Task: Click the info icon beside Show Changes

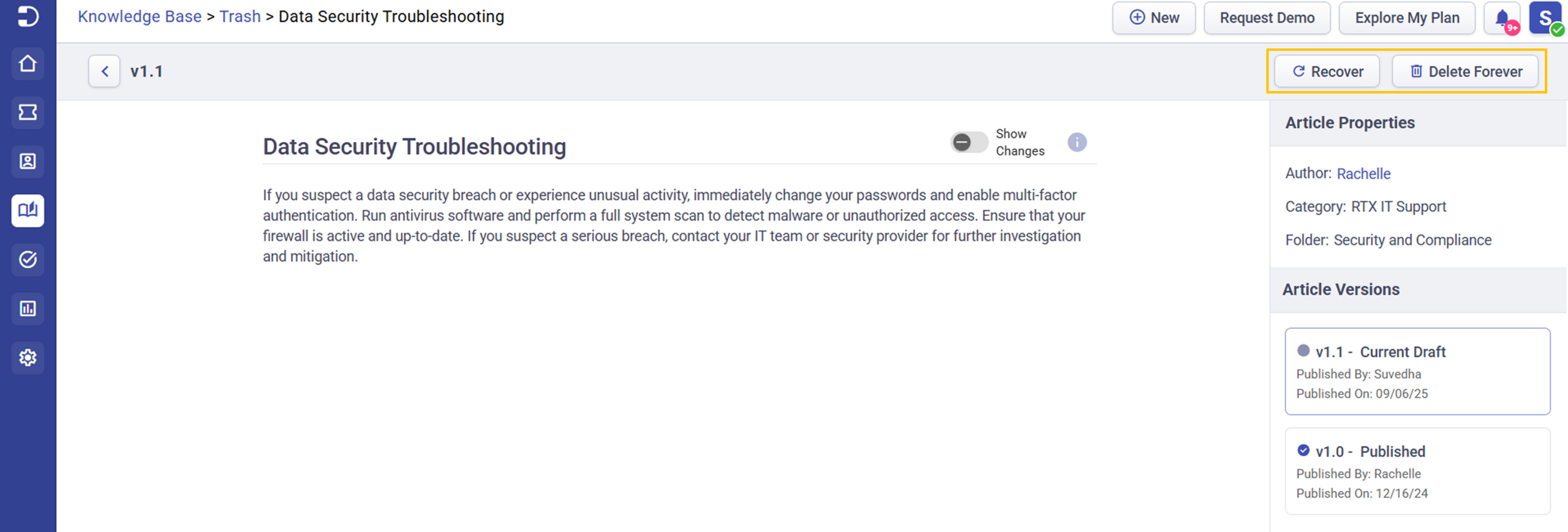Action: pyautogui.click(x=1077, y=143)
